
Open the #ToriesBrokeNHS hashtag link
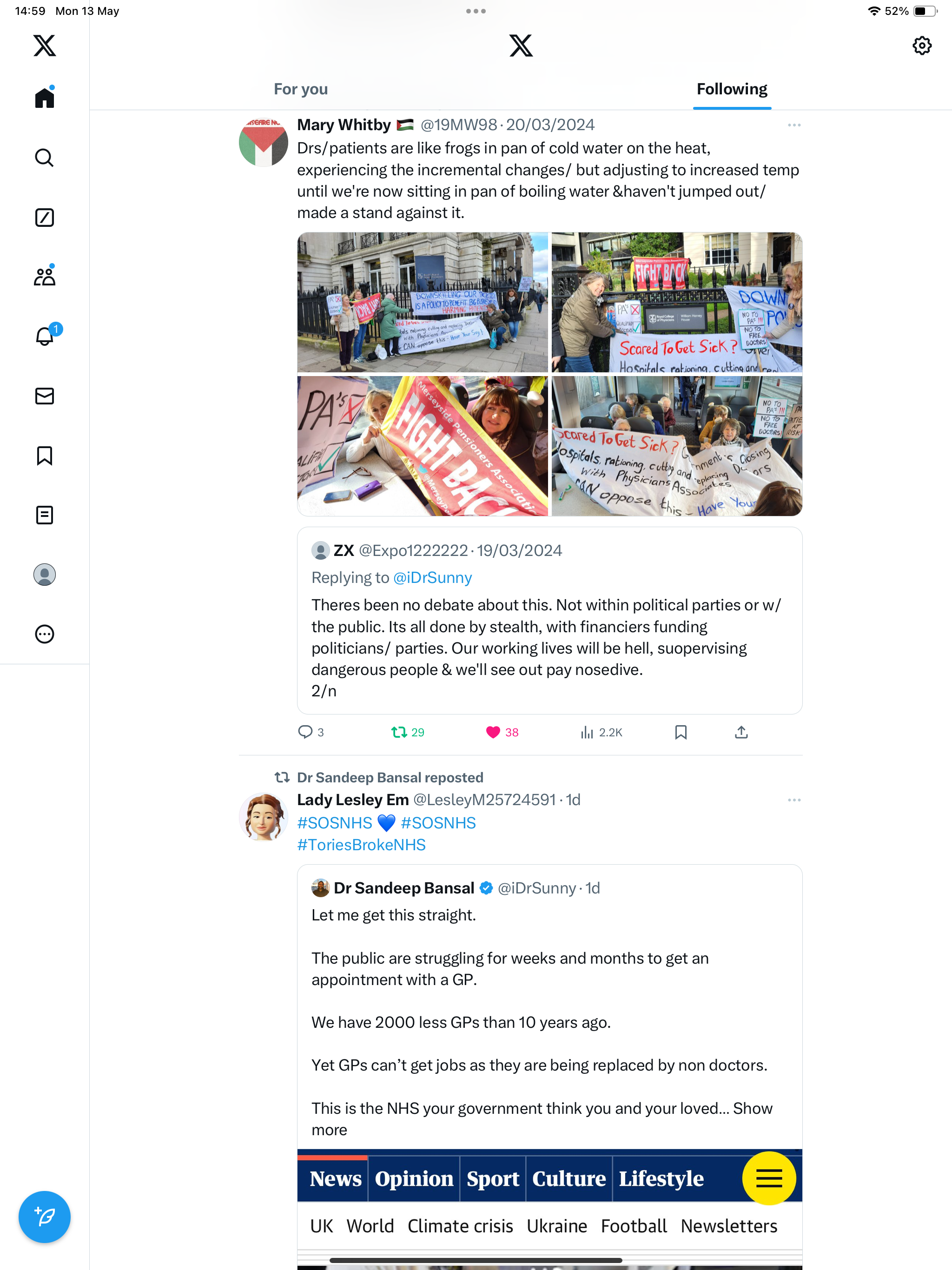[x=361, y=845]
